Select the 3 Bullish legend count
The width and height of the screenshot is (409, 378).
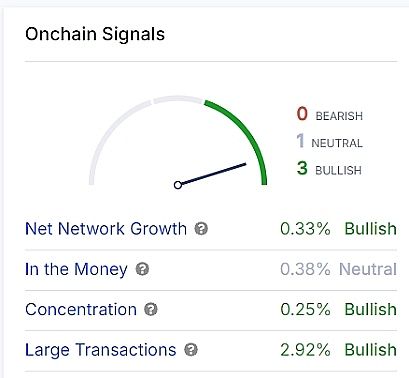click(x=329, y=168)
